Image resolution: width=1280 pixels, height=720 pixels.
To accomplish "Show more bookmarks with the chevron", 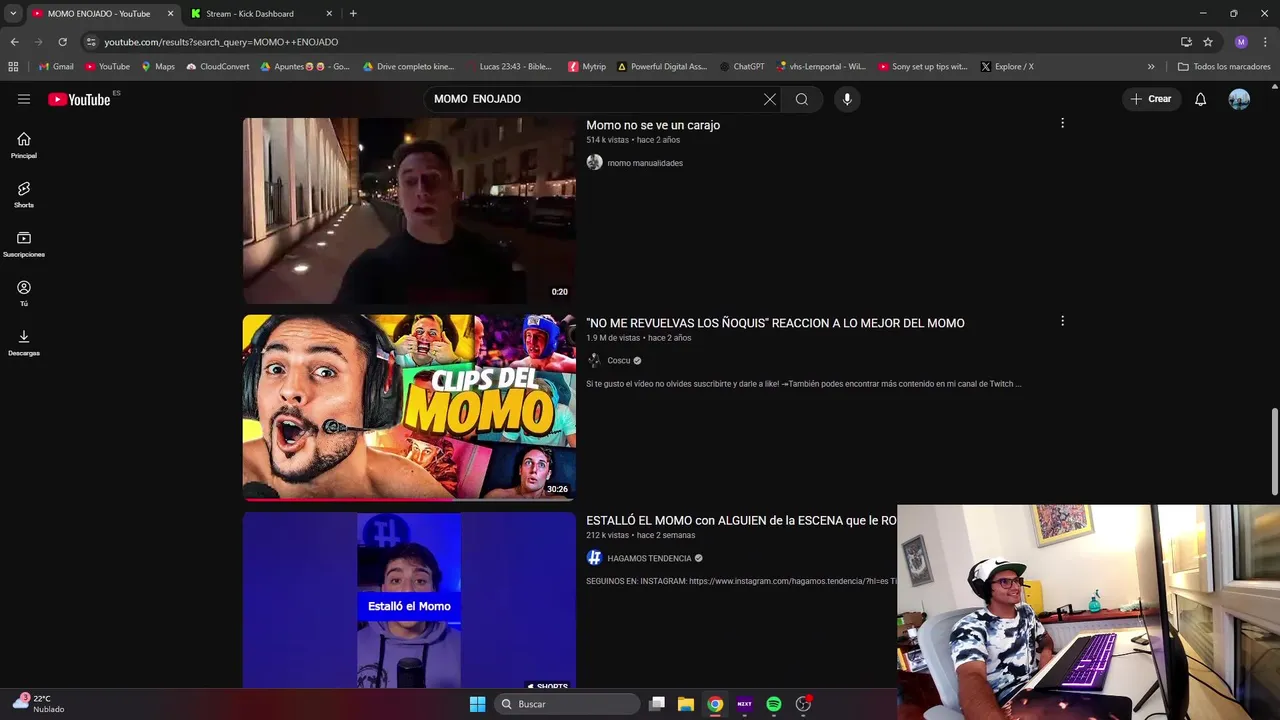I will 1151,67.
